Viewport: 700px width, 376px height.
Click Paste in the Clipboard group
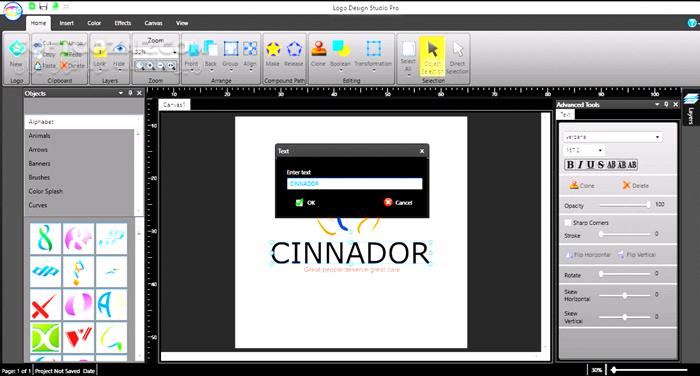pyautogui.click(x=45, y=66)
